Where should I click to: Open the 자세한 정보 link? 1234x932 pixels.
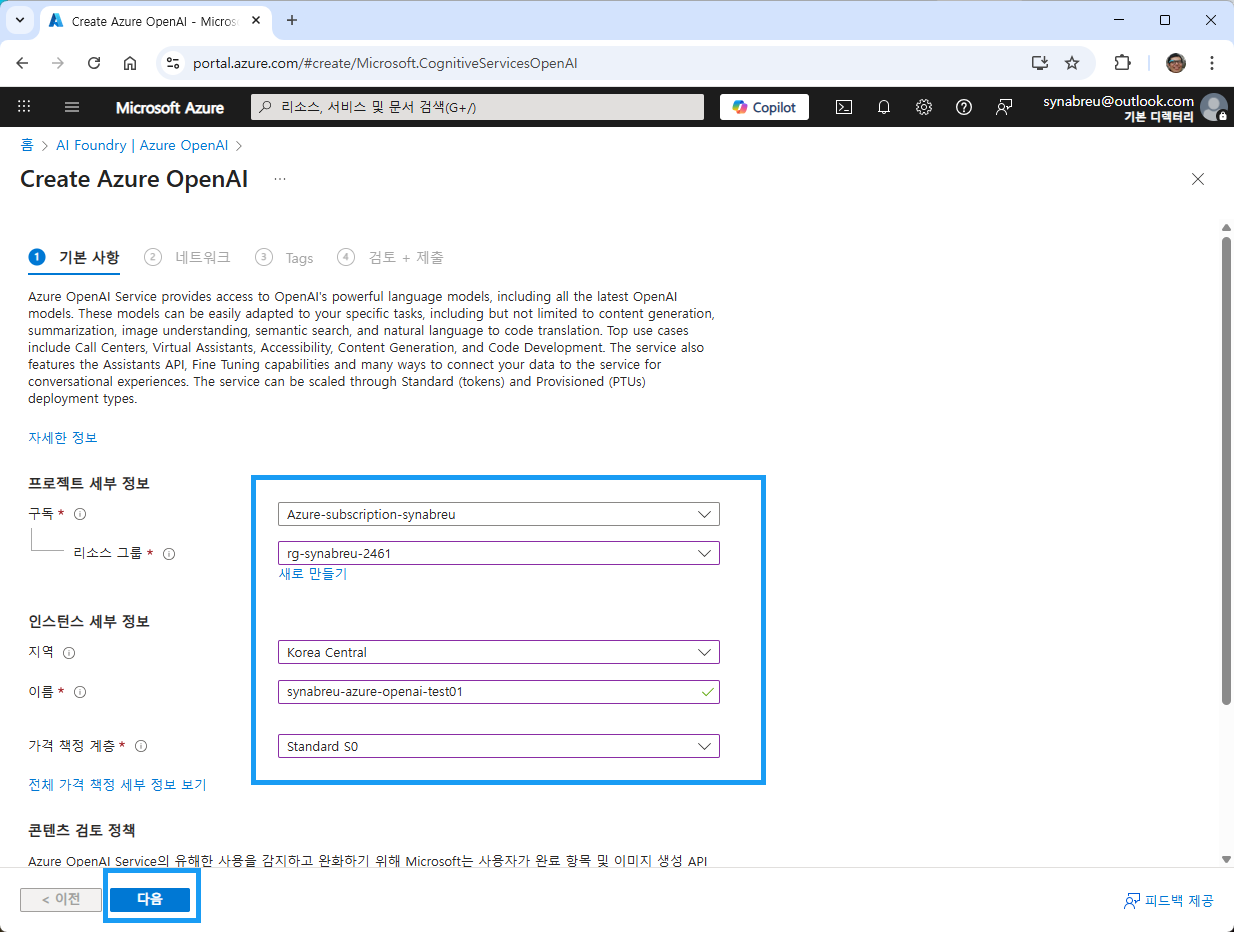point(63,437)
